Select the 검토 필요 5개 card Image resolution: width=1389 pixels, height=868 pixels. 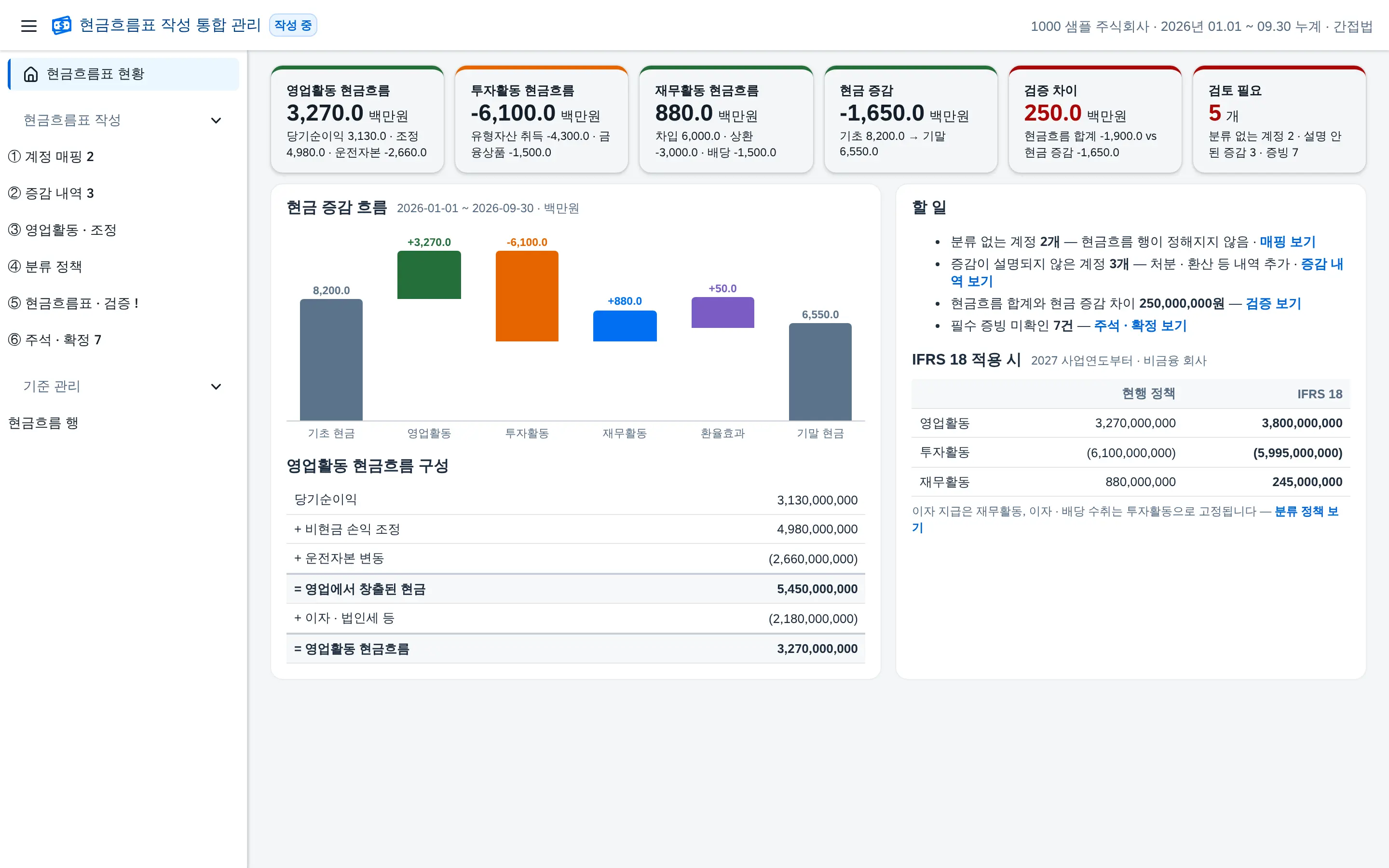pos(1279,120)
